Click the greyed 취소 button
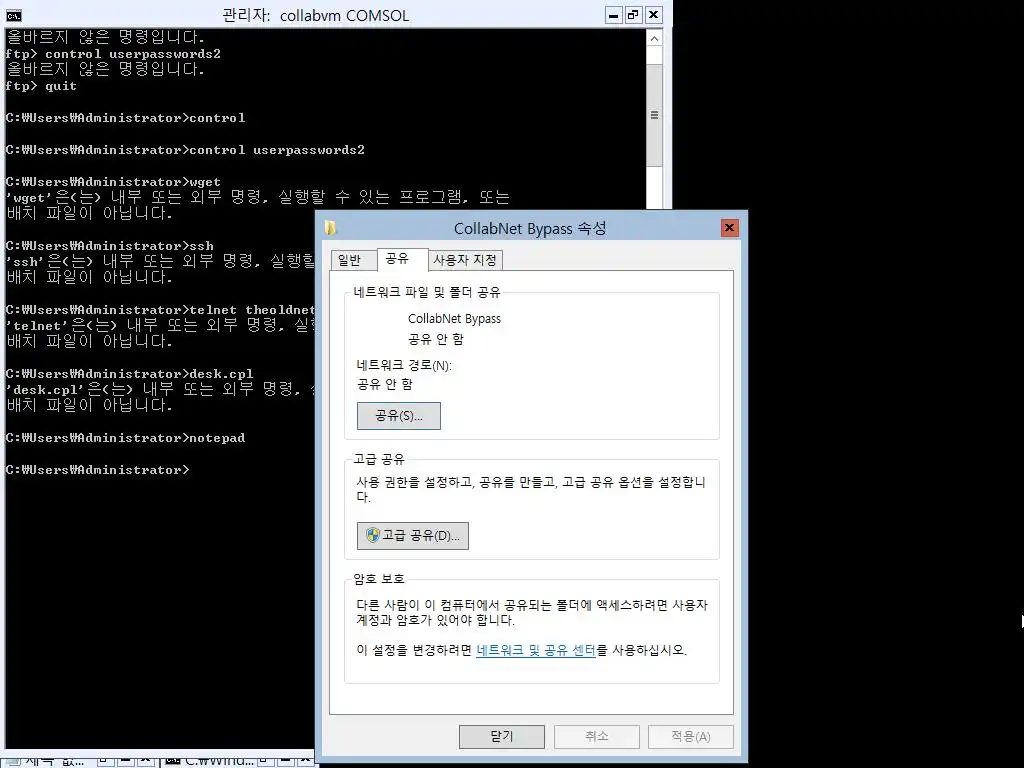This screenshot has height=768, width=1024. 597,737
